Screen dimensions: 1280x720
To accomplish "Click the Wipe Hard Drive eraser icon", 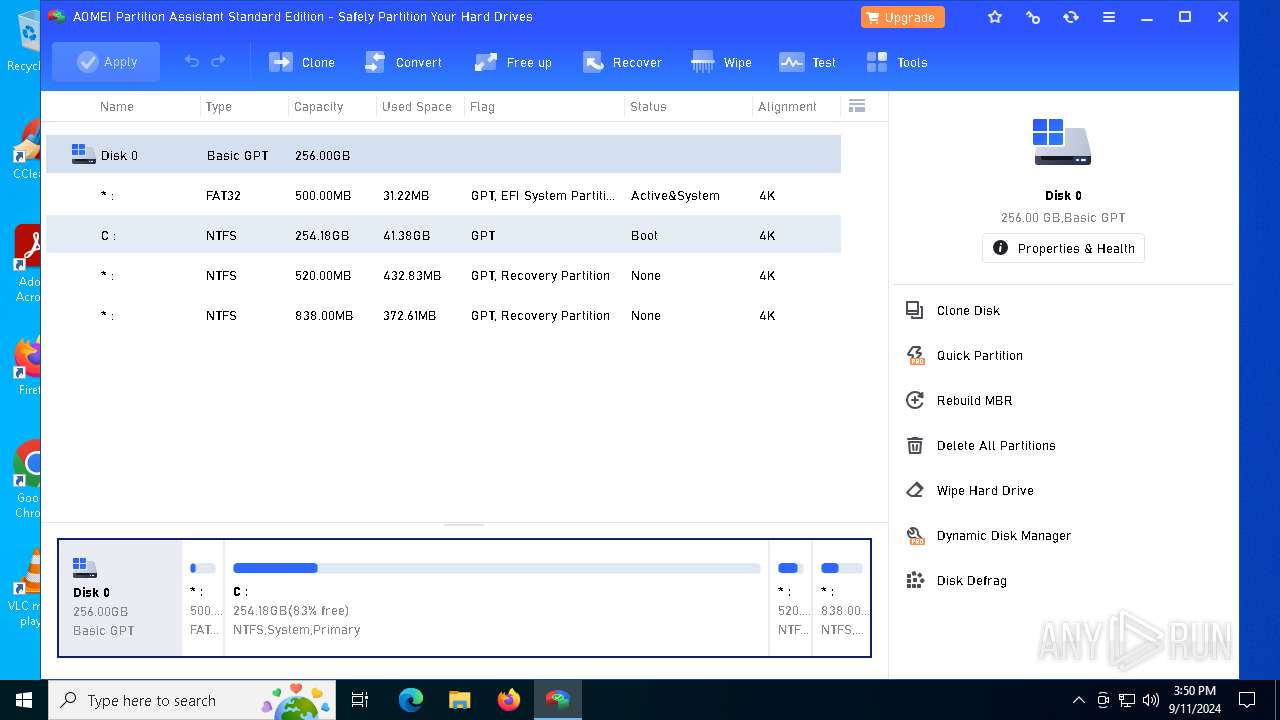I will click(x=914, y=490).
